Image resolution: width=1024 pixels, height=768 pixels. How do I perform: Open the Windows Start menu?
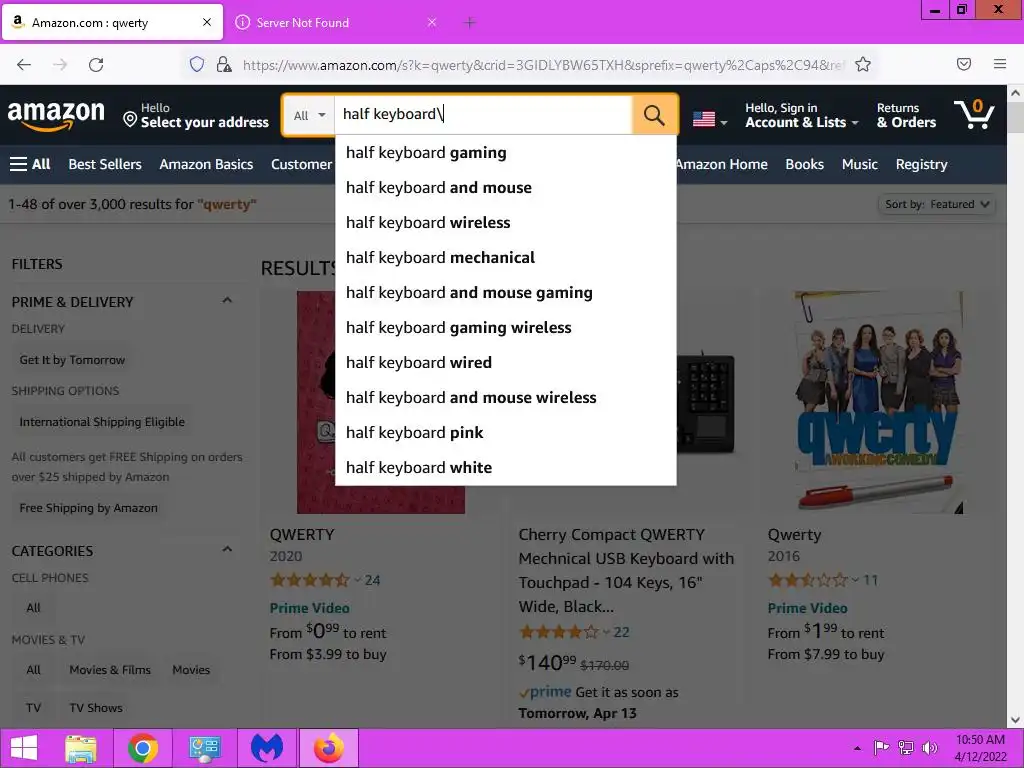(24, 748)
